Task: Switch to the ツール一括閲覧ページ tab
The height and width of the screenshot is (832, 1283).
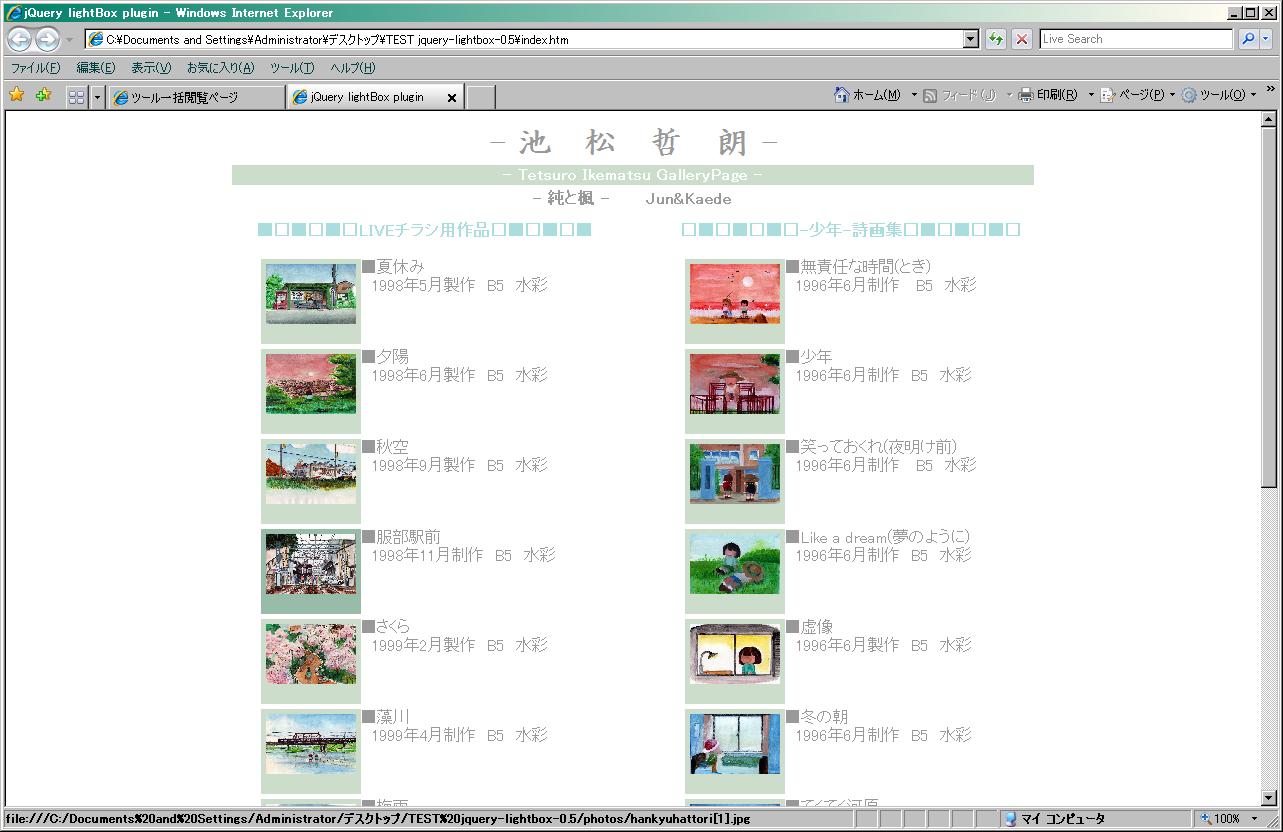Action: [196, 97]
